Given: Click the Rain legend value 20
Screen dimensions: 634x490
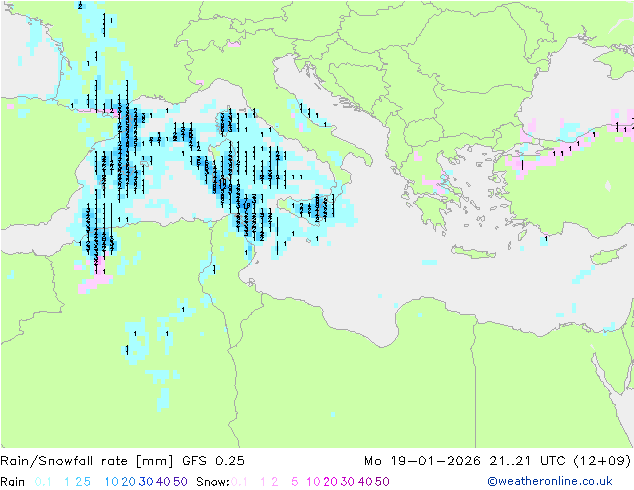Looking at the screenshot, I should 129,482.
